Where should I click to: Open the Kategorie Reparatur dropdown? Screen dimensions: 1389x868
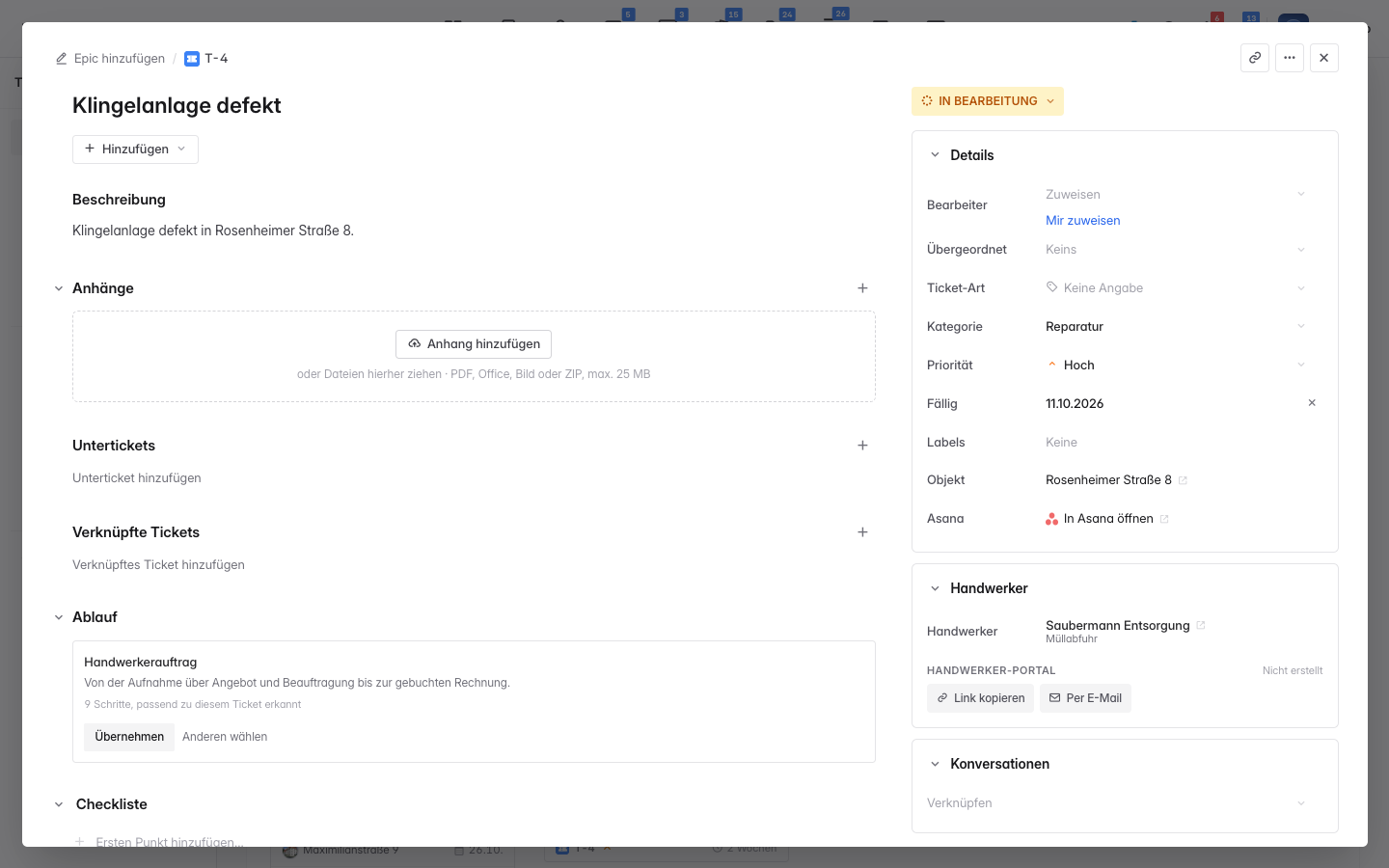tap(1176, 327)
